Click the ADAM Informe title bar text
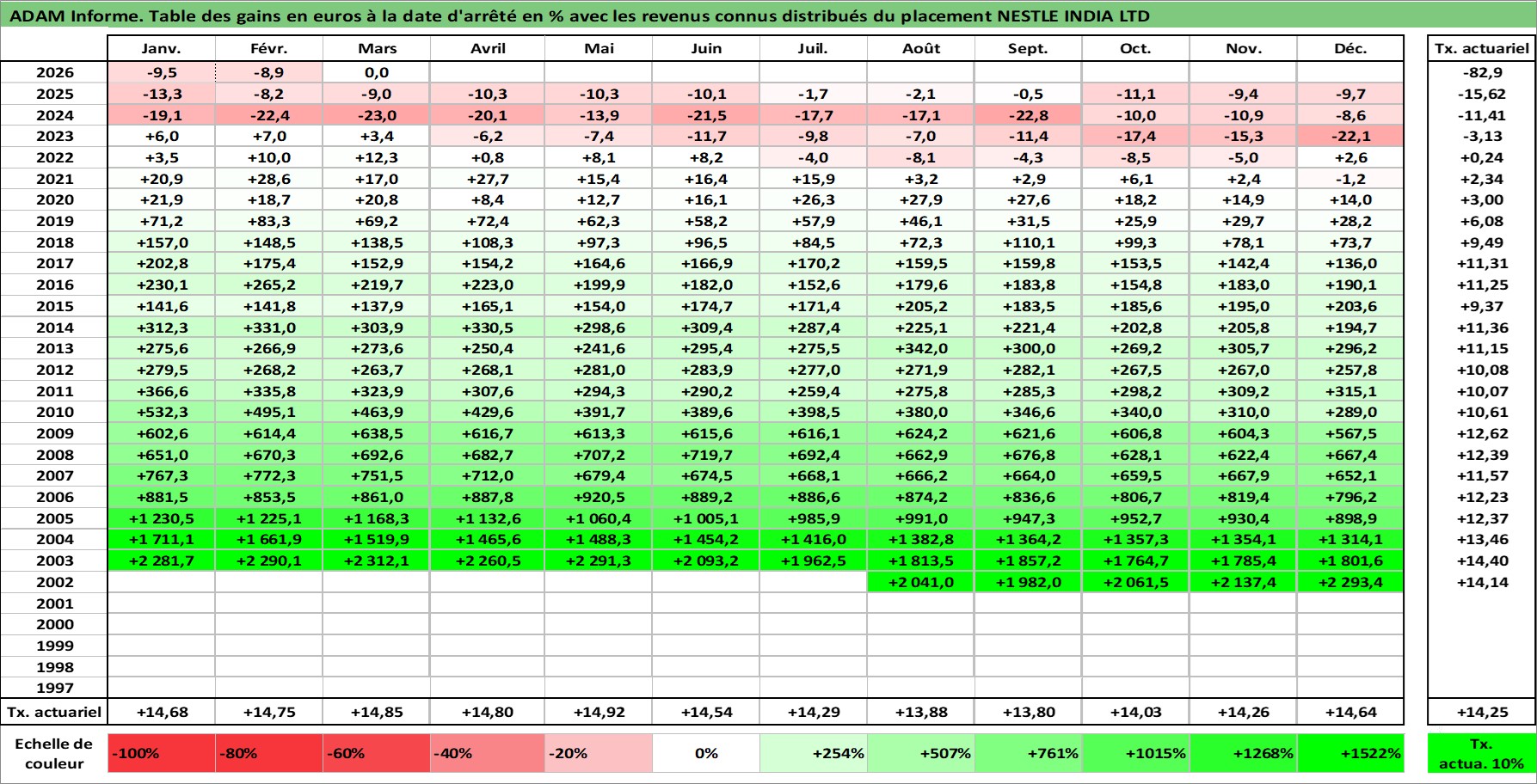 [579, 16]
